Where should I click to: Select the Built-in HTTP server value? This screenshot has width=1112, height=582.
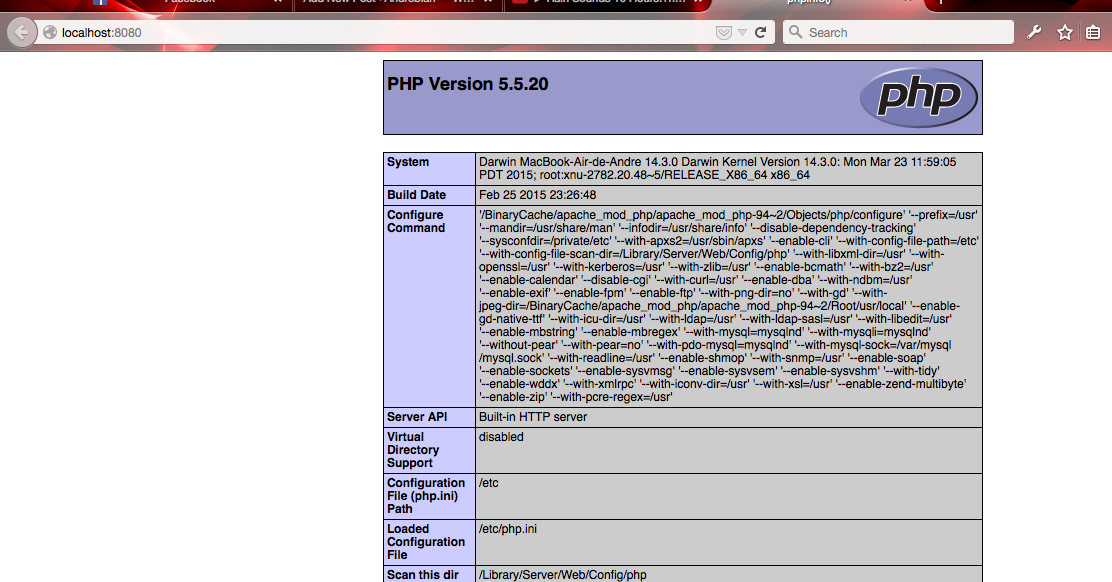pos(533,417)
